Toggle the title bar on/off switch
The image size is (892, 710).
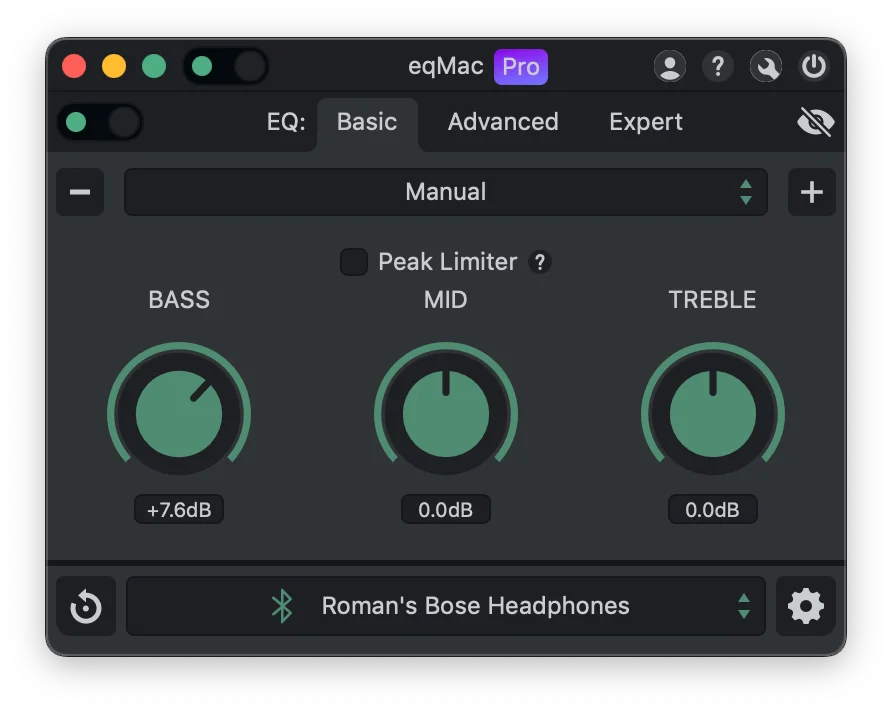coord(225,67)
